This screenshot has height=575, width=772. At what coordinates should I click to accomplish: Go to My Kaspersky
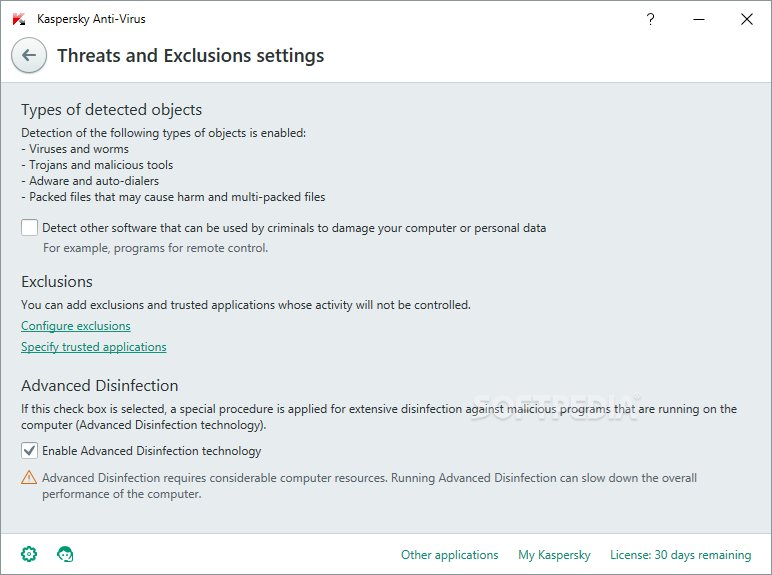point(554,555)
